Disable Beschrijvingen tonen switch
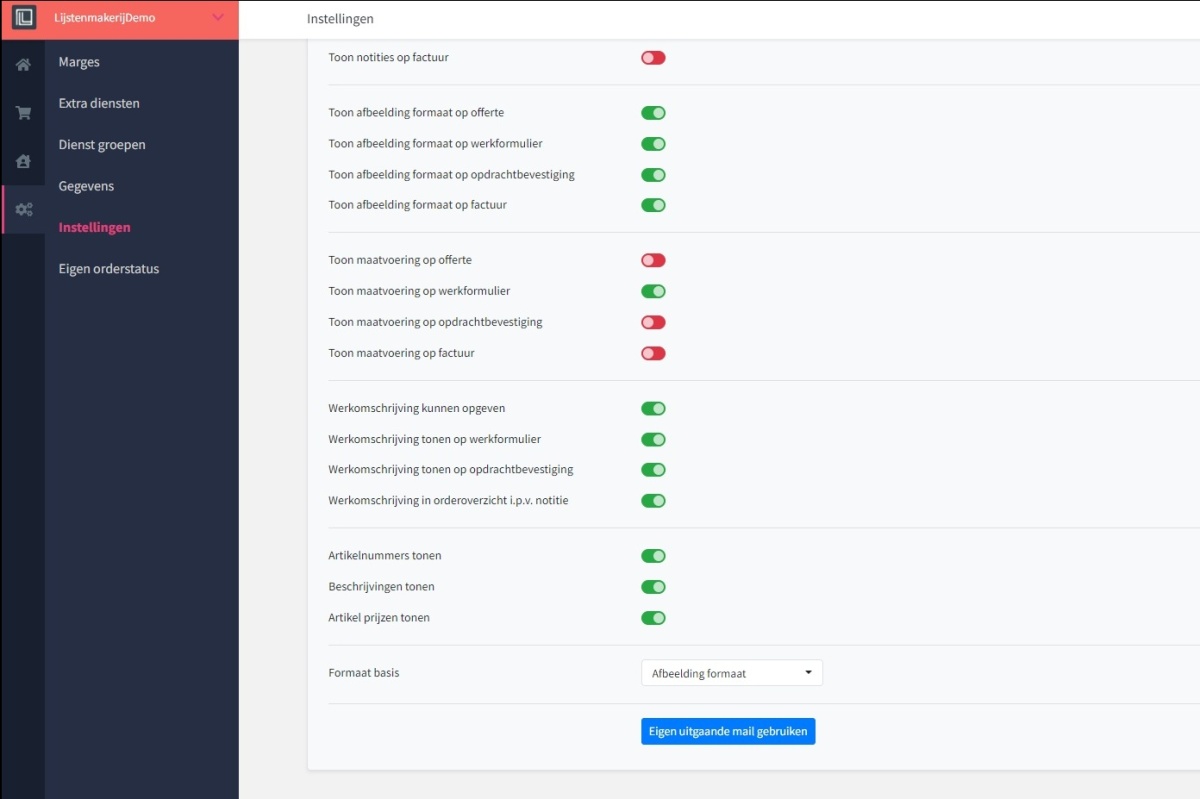 pos(653,587)
